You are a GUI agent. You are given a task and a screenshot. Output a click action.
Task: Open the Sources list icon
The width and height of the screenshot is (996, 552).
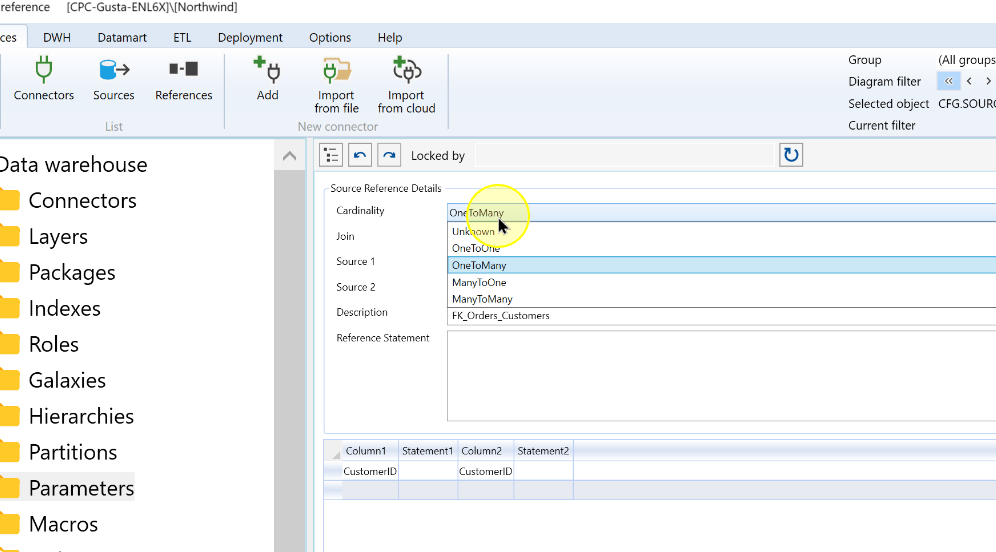114,79
